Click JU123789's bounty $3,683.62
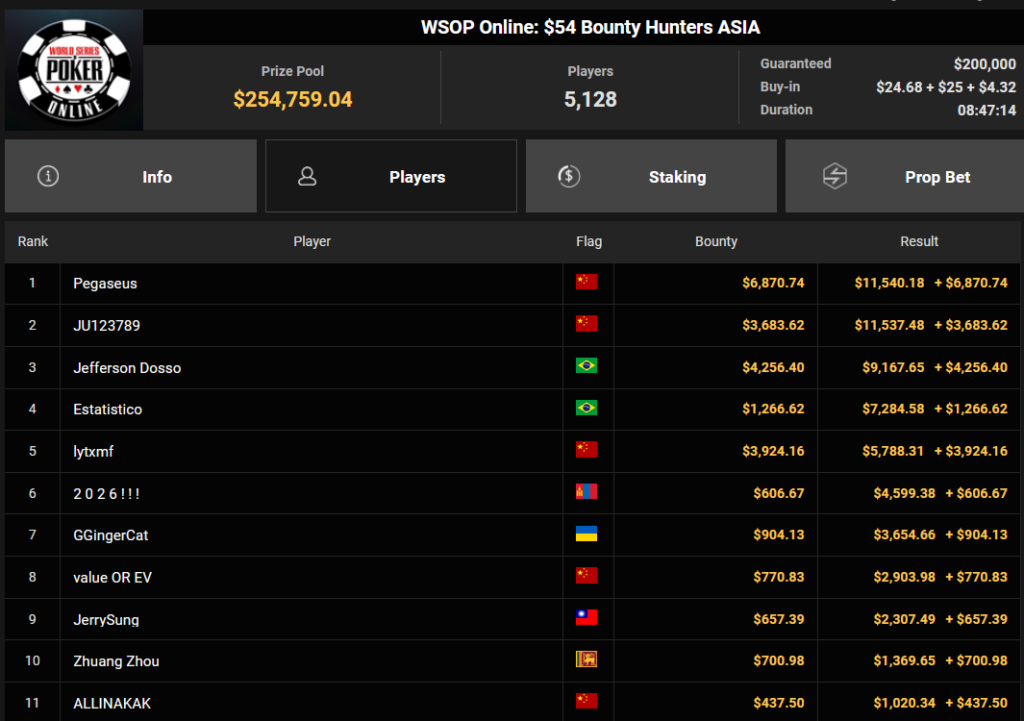 click(x=773, y=325)
